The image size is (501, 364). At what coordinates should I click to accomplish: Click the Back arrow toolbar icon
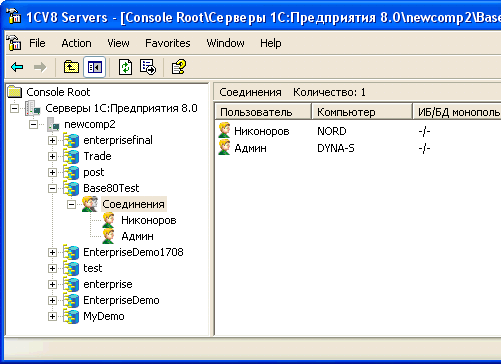(17, 67)
